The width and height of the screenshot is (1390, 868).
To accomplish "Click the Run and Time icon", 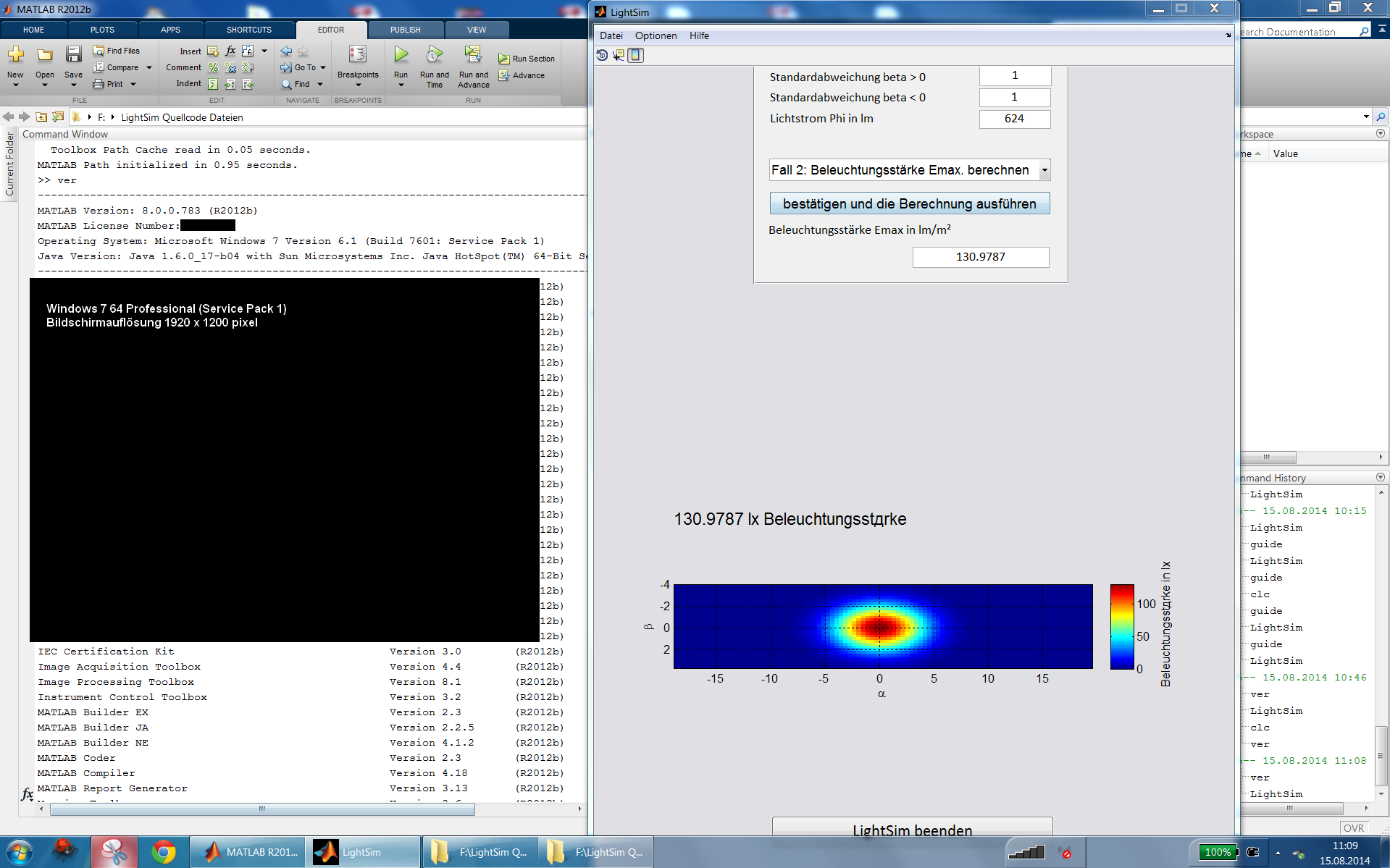I will (x=434, y=56).
